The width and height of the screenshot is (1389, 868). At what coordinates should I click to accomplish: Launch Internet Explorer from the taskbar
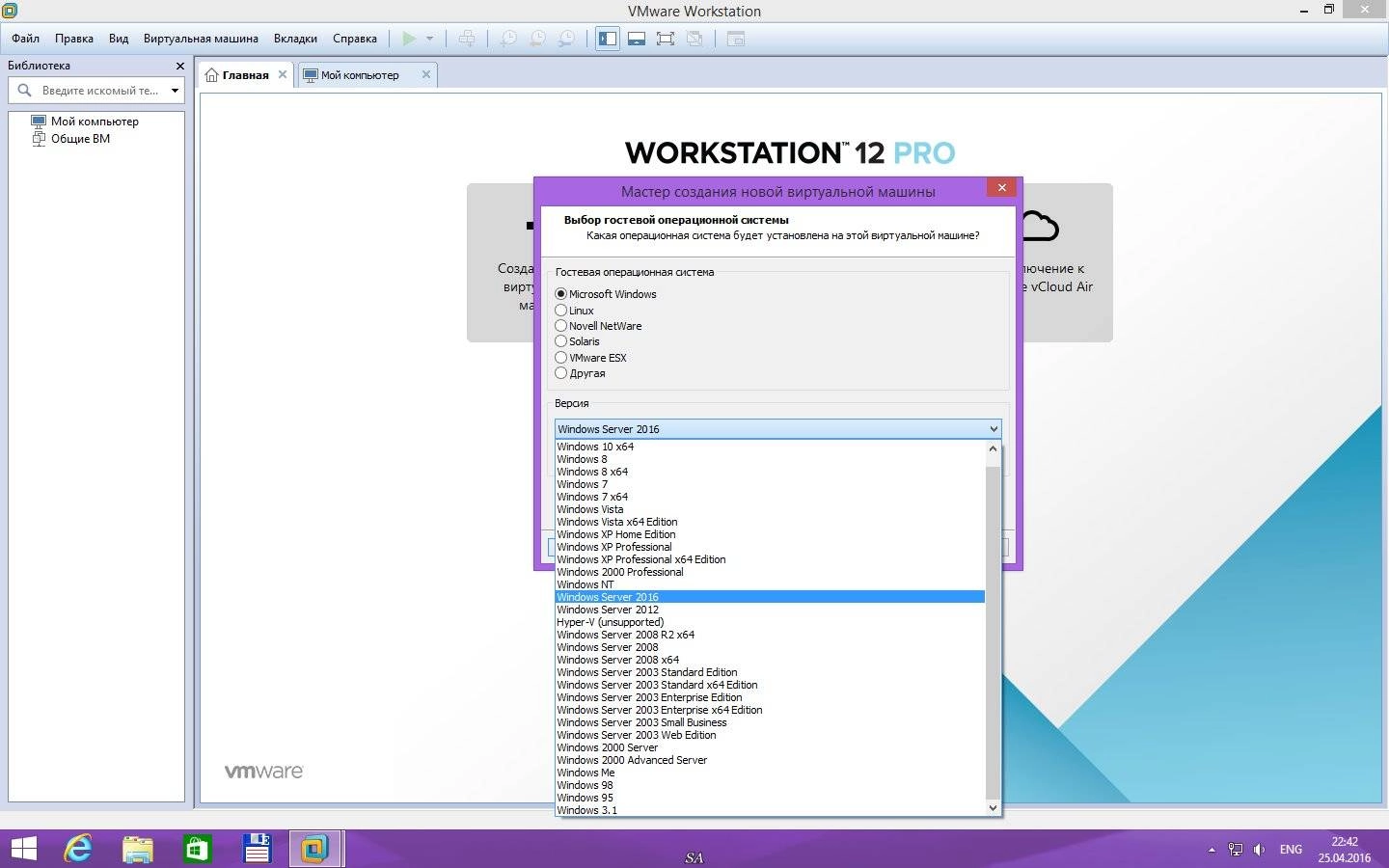tap(78, 849)
